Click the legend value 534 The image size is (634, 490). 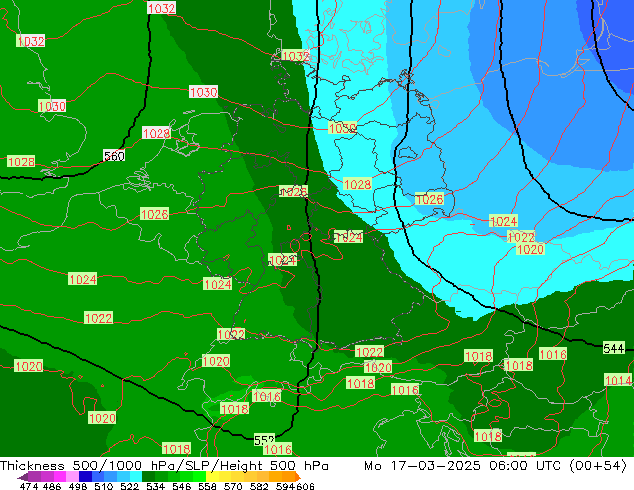click(x=155, y=486)
